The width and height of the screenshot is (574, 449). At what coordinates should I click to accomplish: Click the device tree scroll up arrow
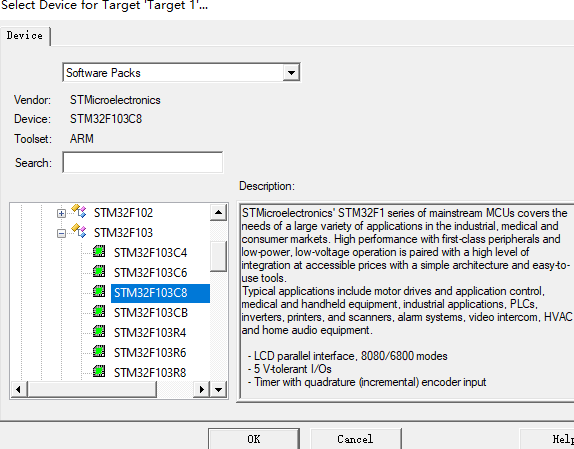coord(219,212)
